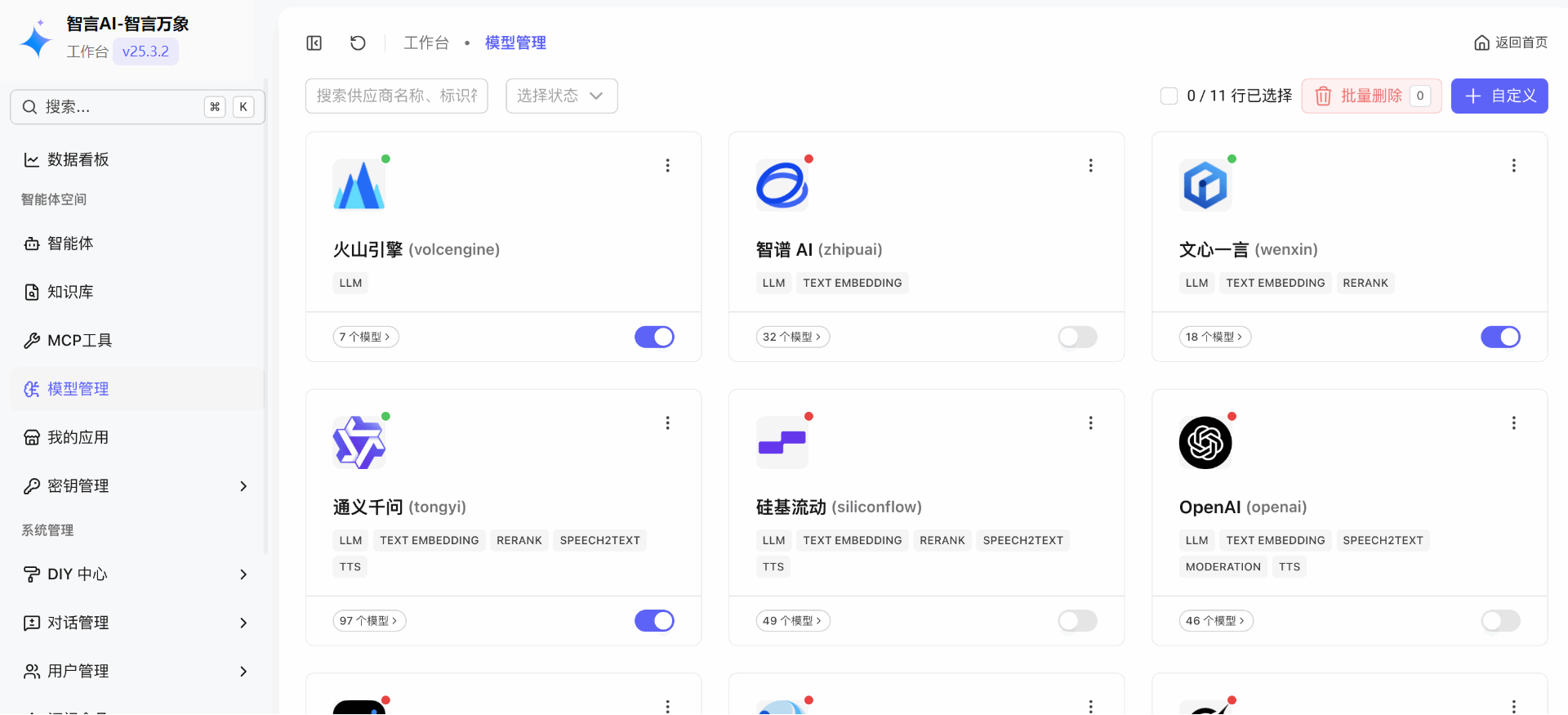Image resolution: width=1568 pixels, height=715 pixels.
Task: Open 智能体 in sidebar
Action: point(137,244)
